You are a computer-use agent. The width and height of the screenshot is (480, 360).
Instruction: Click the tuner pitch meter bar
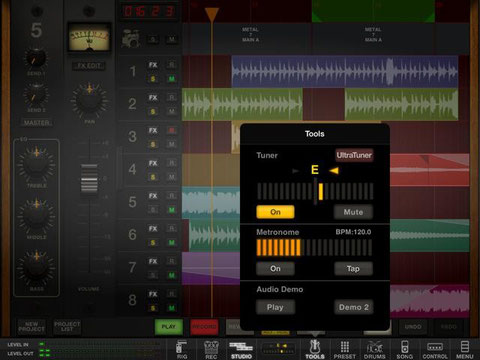point(315,191)
